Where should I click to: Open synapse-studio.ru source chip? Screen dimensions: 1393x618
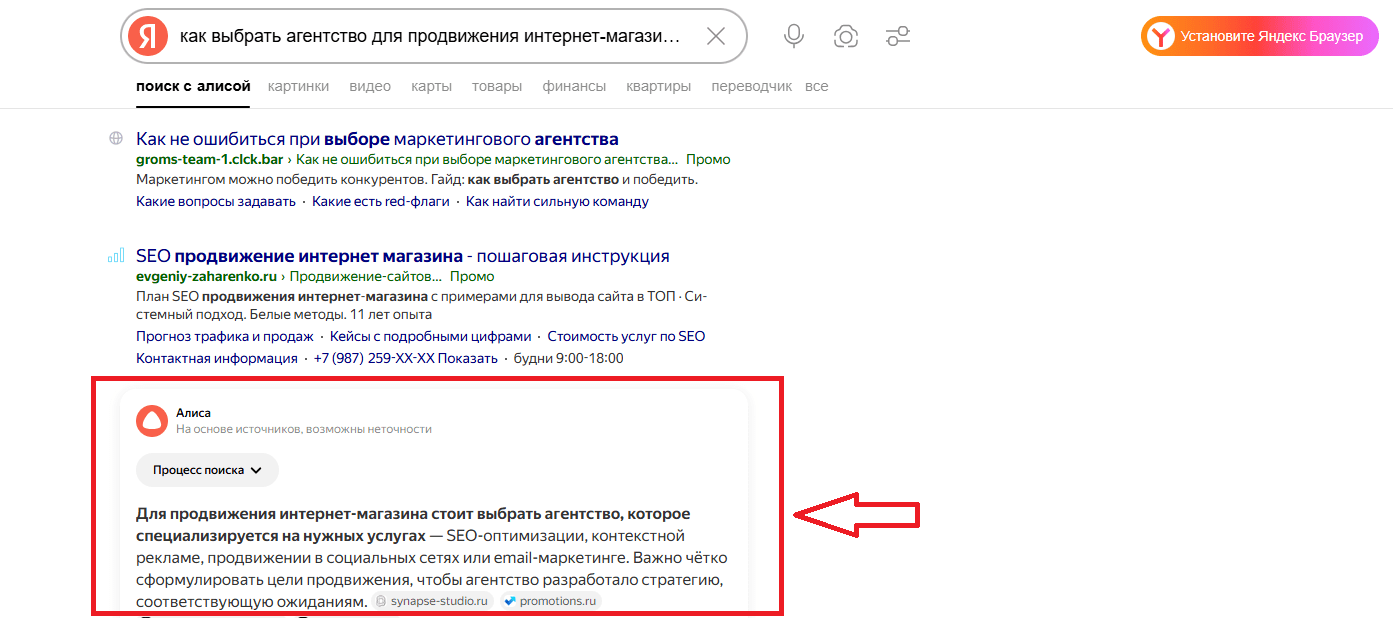[432, 601]
